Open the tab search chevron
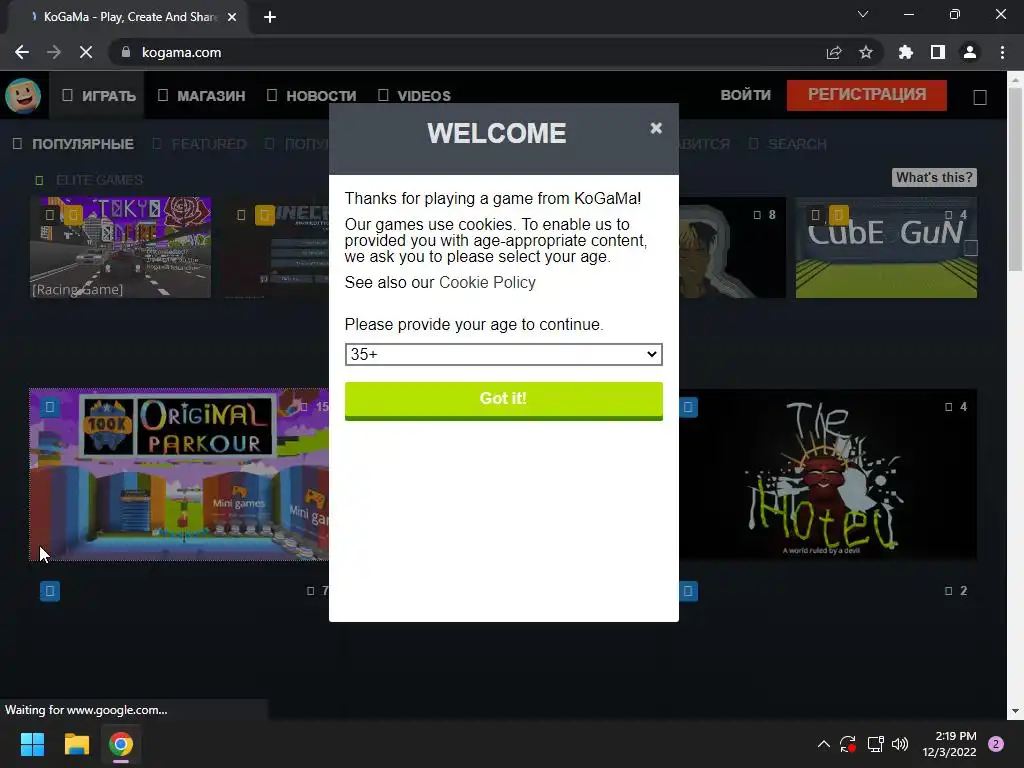Screen dimensions: 1024x768 point(863,14)
